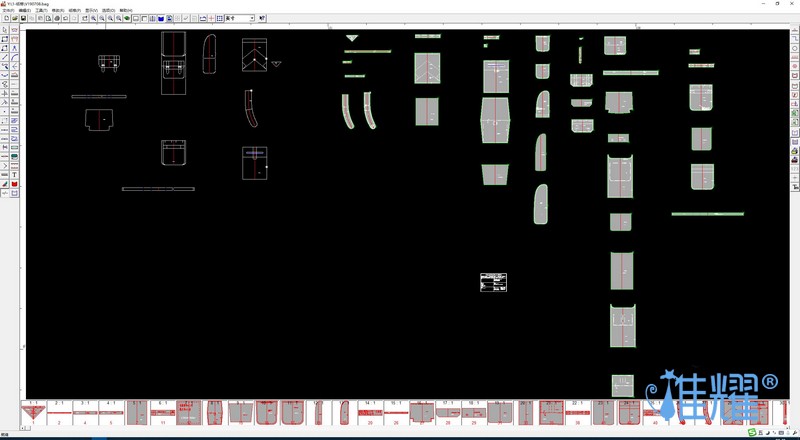This screenshot has height=440, width=800.
Task: Click the context help arrow-question icon
Action: click(x=263, y=18)
